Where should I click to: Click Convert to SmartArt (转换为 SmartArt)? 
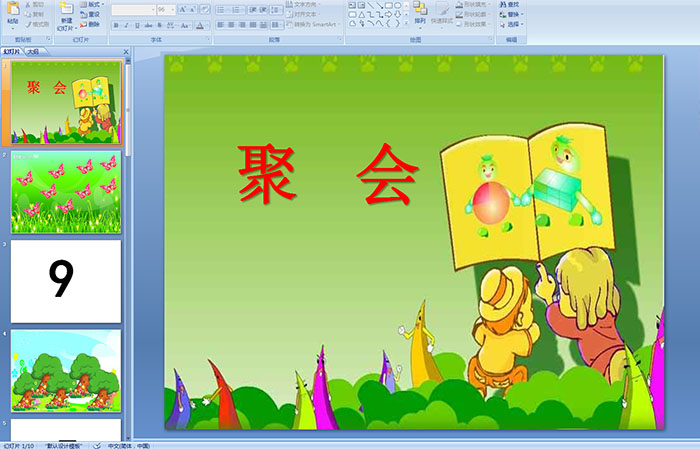coord(313,24)
